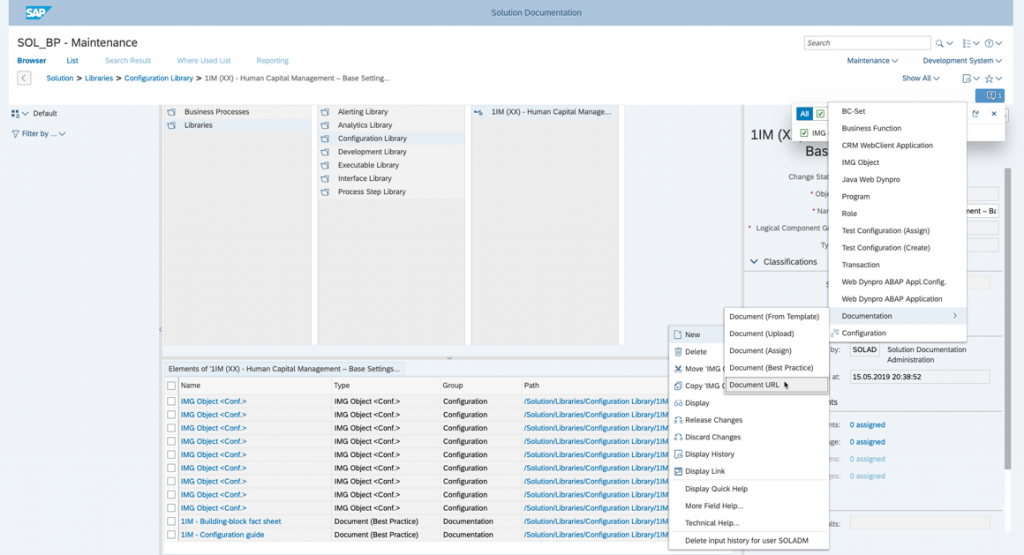Click the collapse handle above the Elements table
This screenshot has height=555, width=1024.
[x=449, y=358]
